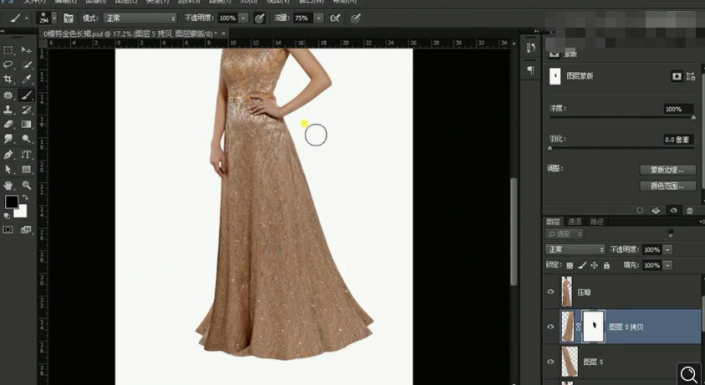Select the Pen tool

[8, 155]
